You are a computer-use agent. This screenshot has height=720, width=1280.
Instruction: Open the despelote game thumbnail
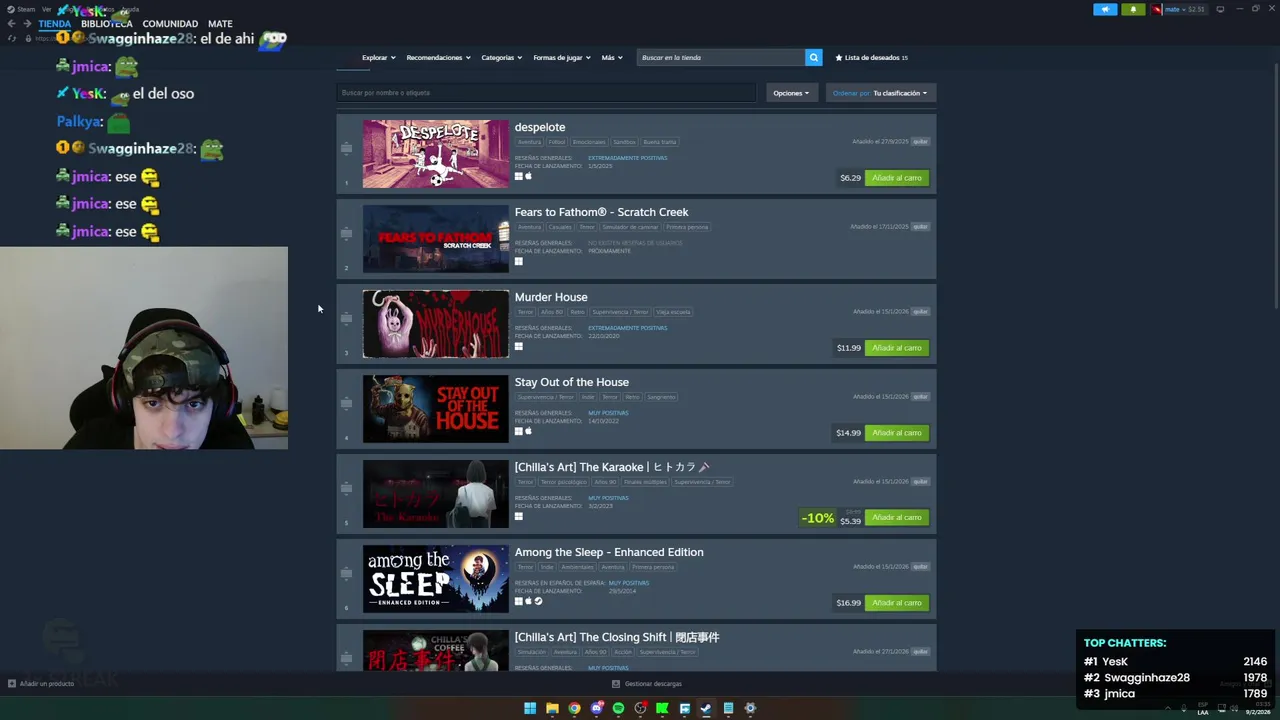pyautogui.click(x=436, y=154)
